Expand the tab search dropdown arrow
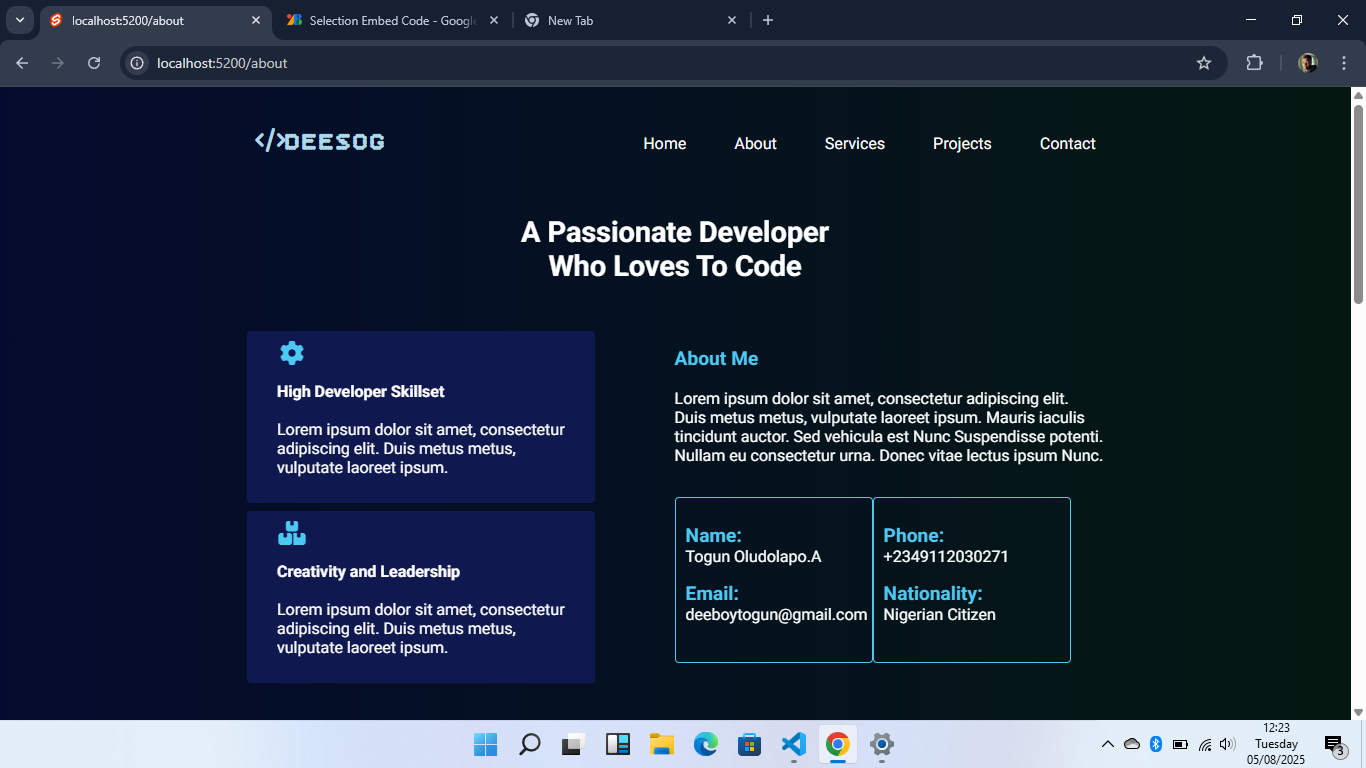The width and height of the screenshot is (1366, 768). tap(19, 20)
